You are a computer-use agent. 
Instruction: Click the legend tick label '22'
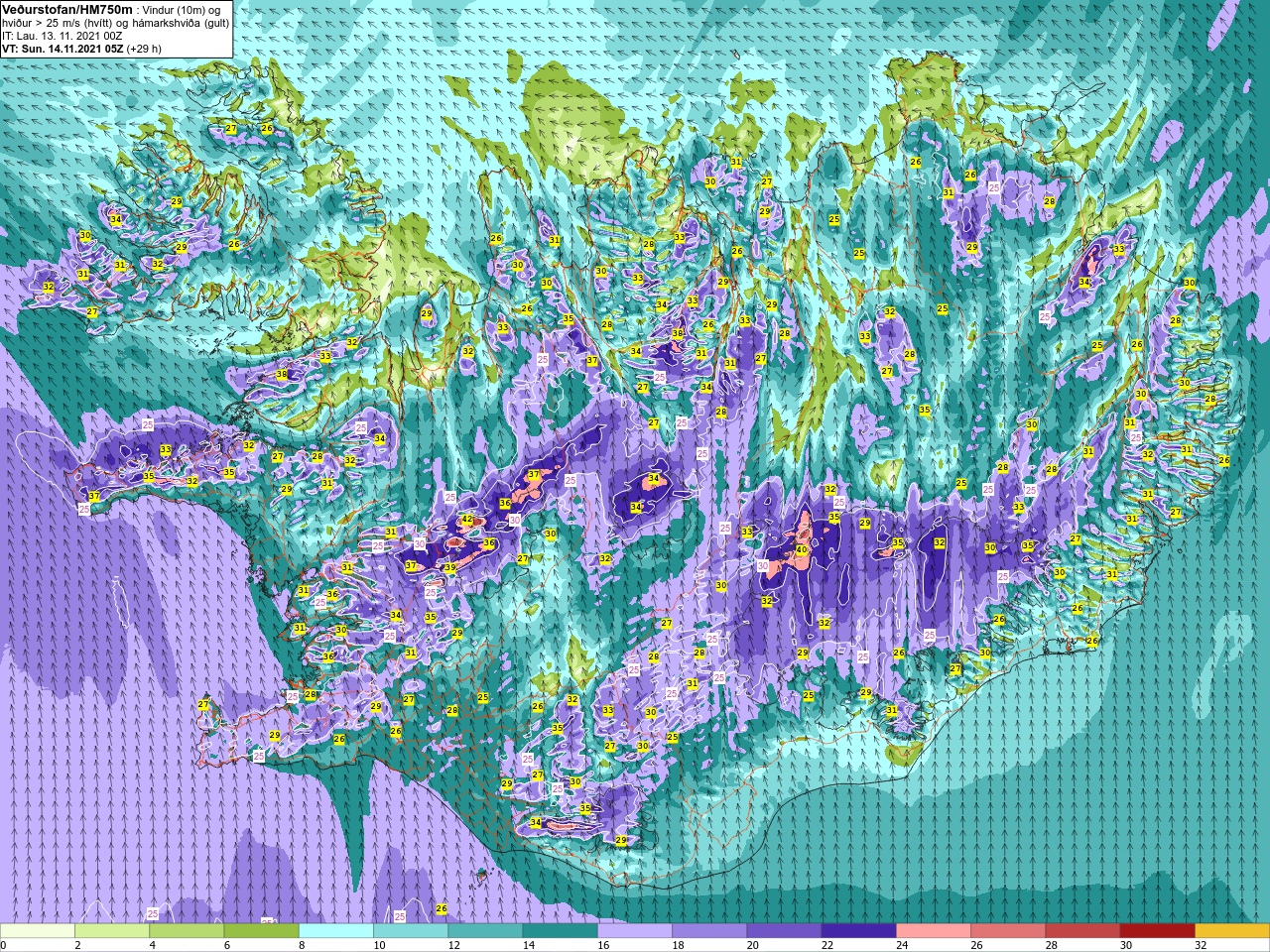point(826,945)
